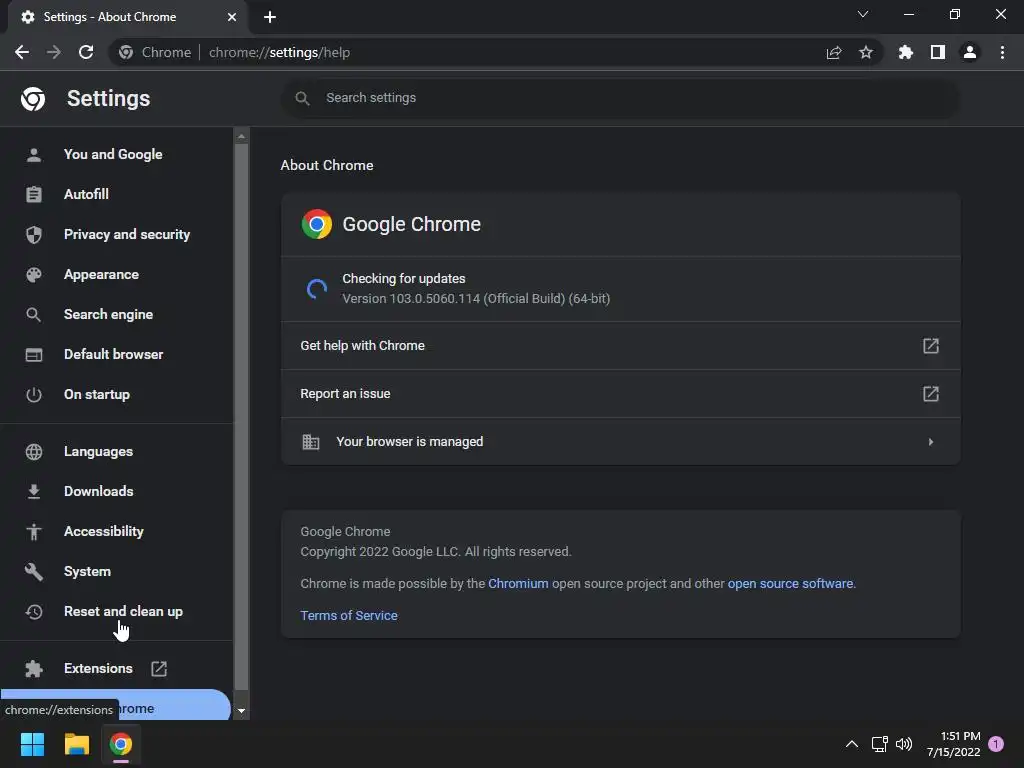
Task: Open Default browser section
Action: (x=114, y=354)
